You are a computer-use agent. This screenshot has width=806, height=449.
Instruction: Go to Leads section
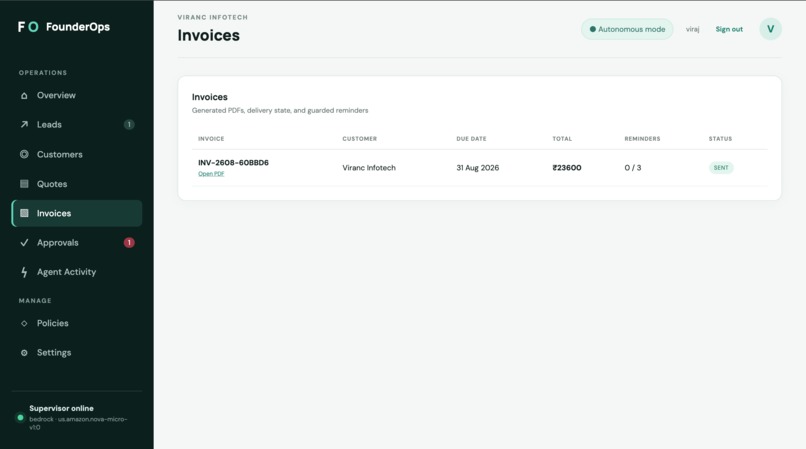(77, 124)
